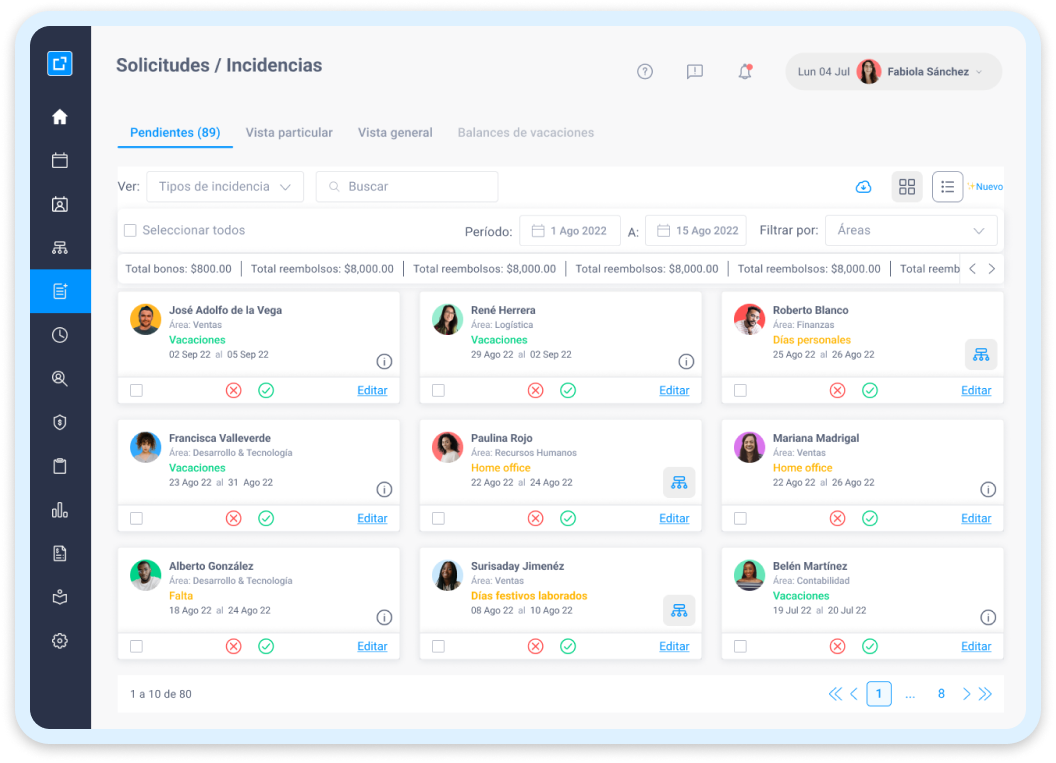This screenshot has width=1056, height=763.
Task: Open the clock icon in sidebar
Action: coord(60,335)
